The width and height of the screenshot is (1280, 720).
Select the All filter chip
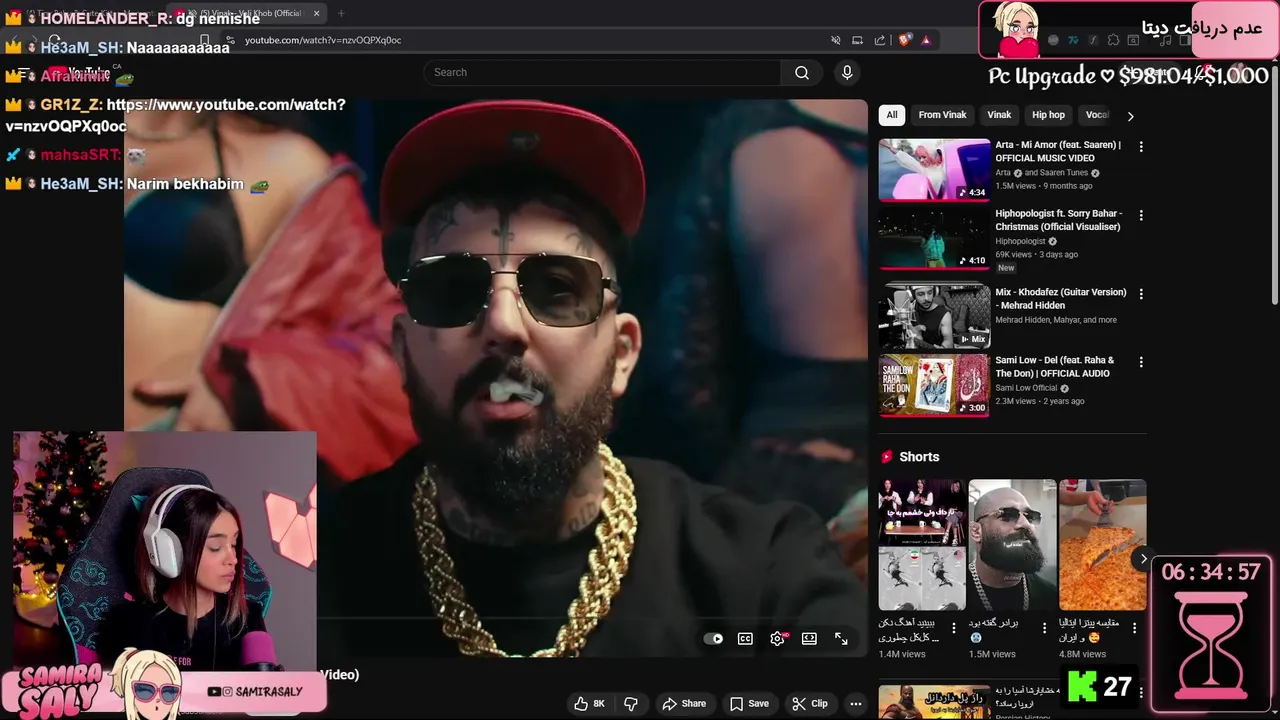click(x=892, y=115)
